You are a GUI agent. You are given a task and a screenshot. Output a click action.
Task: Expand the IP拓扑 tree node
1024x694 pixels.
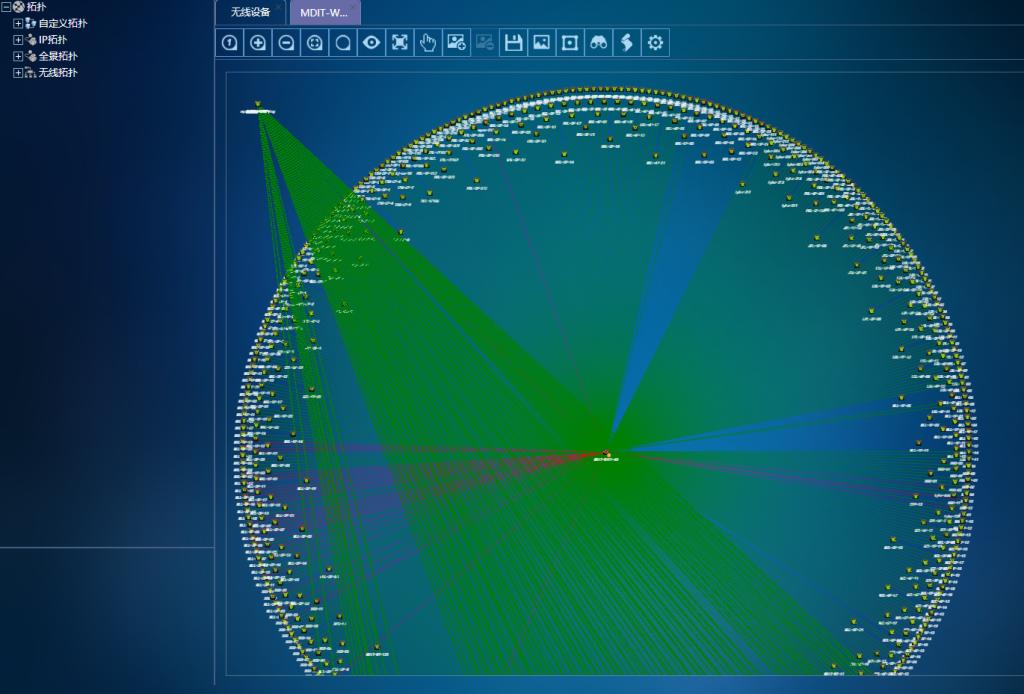18,40
